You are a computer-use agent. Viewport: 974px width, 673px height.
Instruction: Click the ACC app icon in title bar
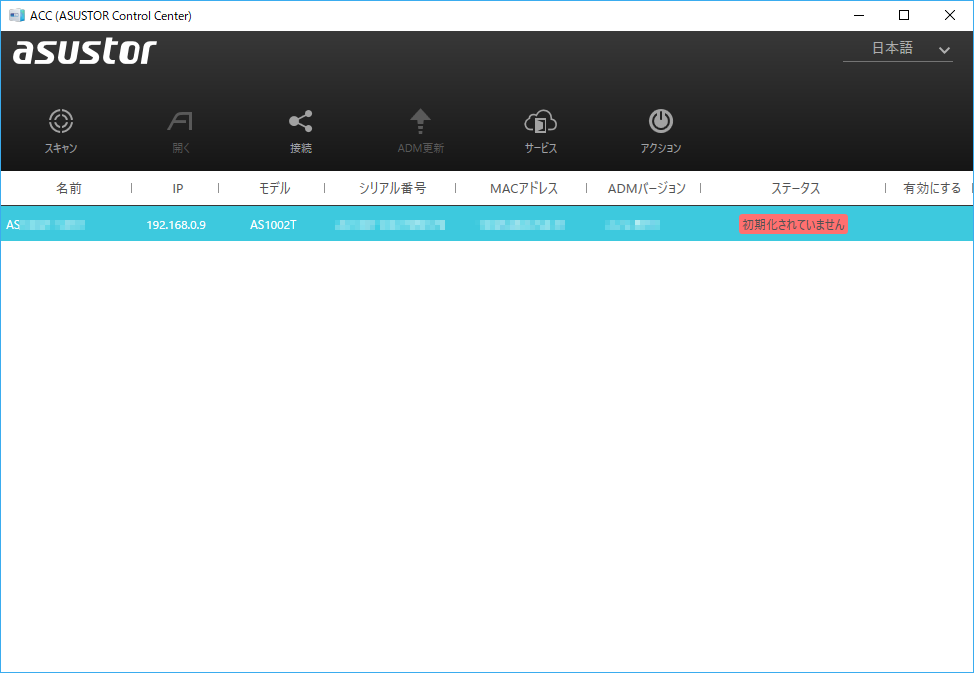[17, 15]
